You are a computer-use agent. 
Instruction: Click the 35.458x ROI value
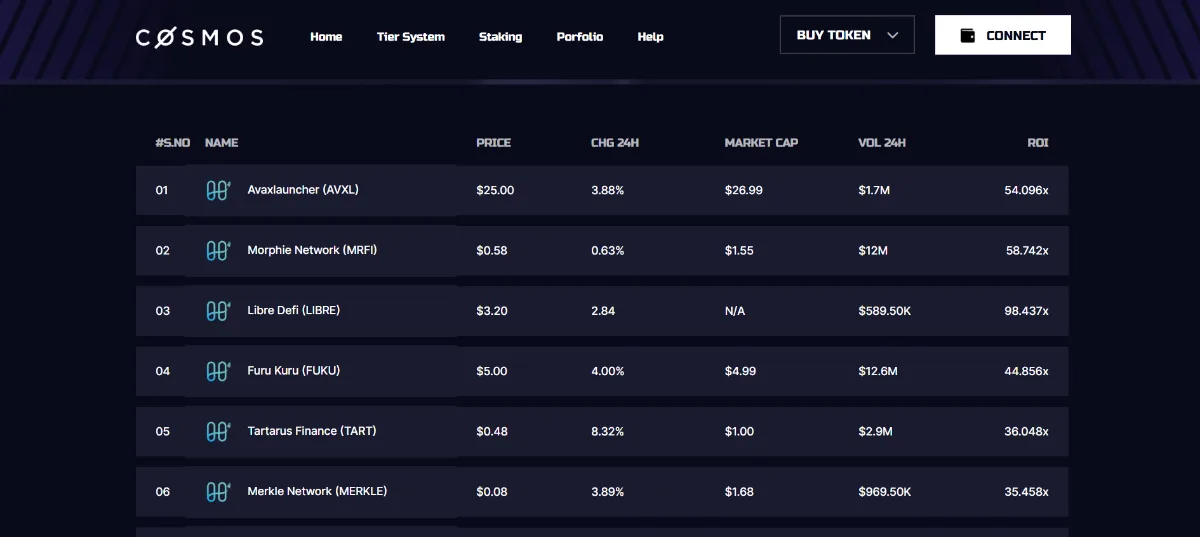coord(1027,491)
